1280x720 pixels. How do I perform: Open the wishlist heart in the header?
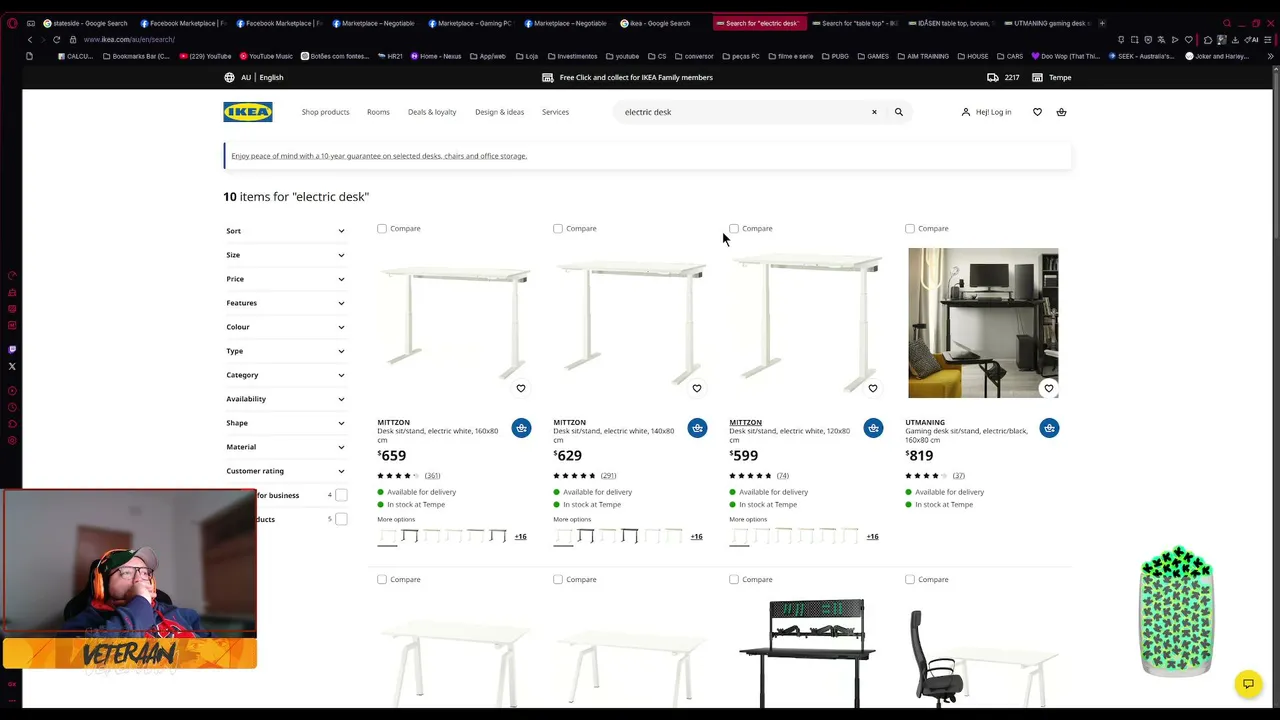(x=1037, y=112)
